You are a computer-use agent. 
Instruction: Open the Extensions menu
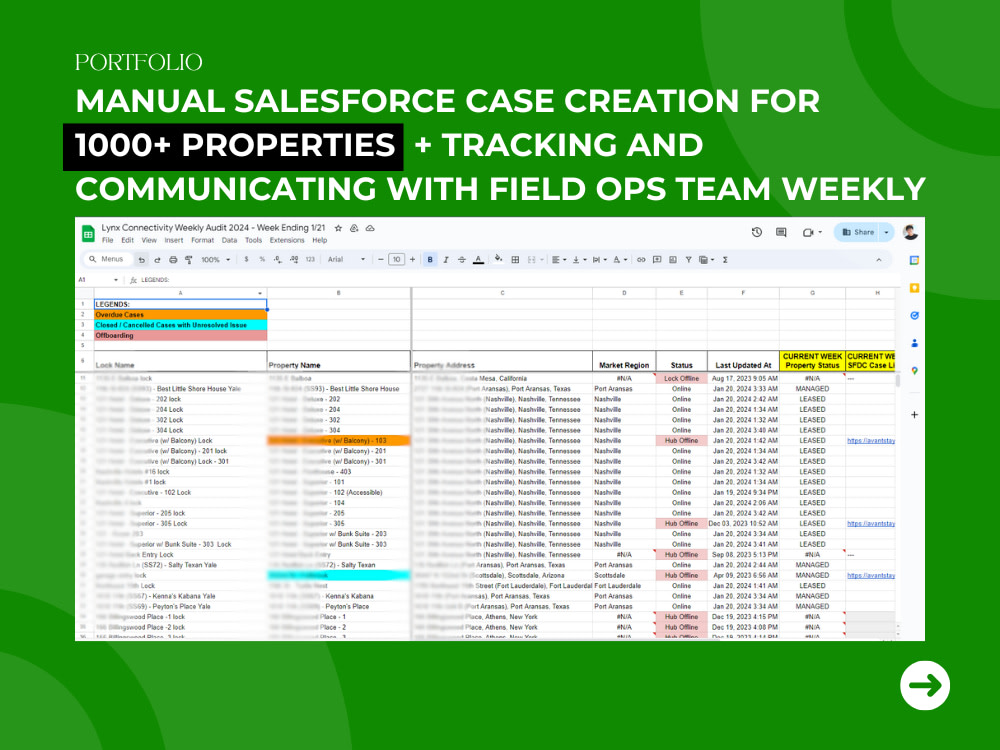coord(287,240)
